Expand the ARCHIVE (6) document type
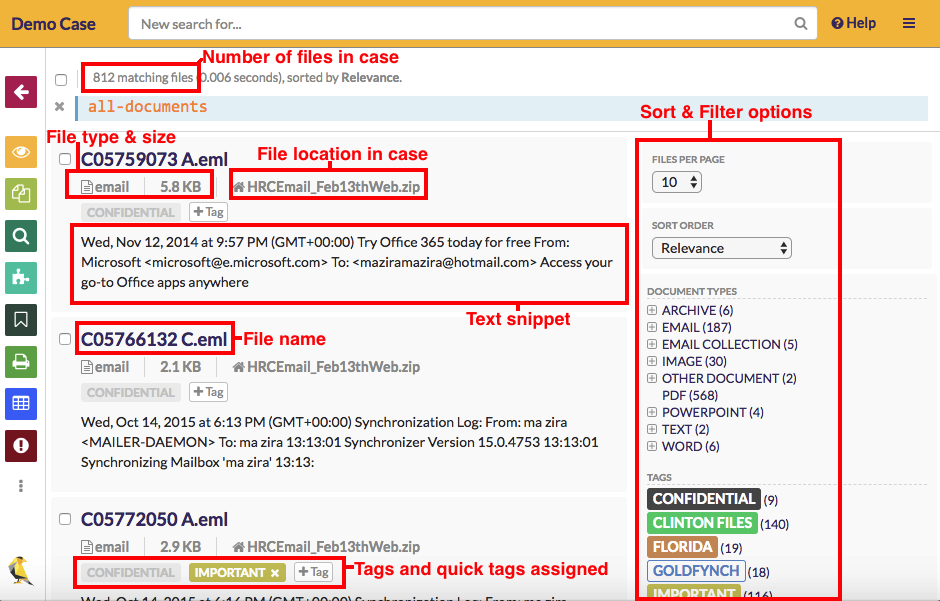The height and width of the screenshot is (601, 940). click(x=652, y=310)
